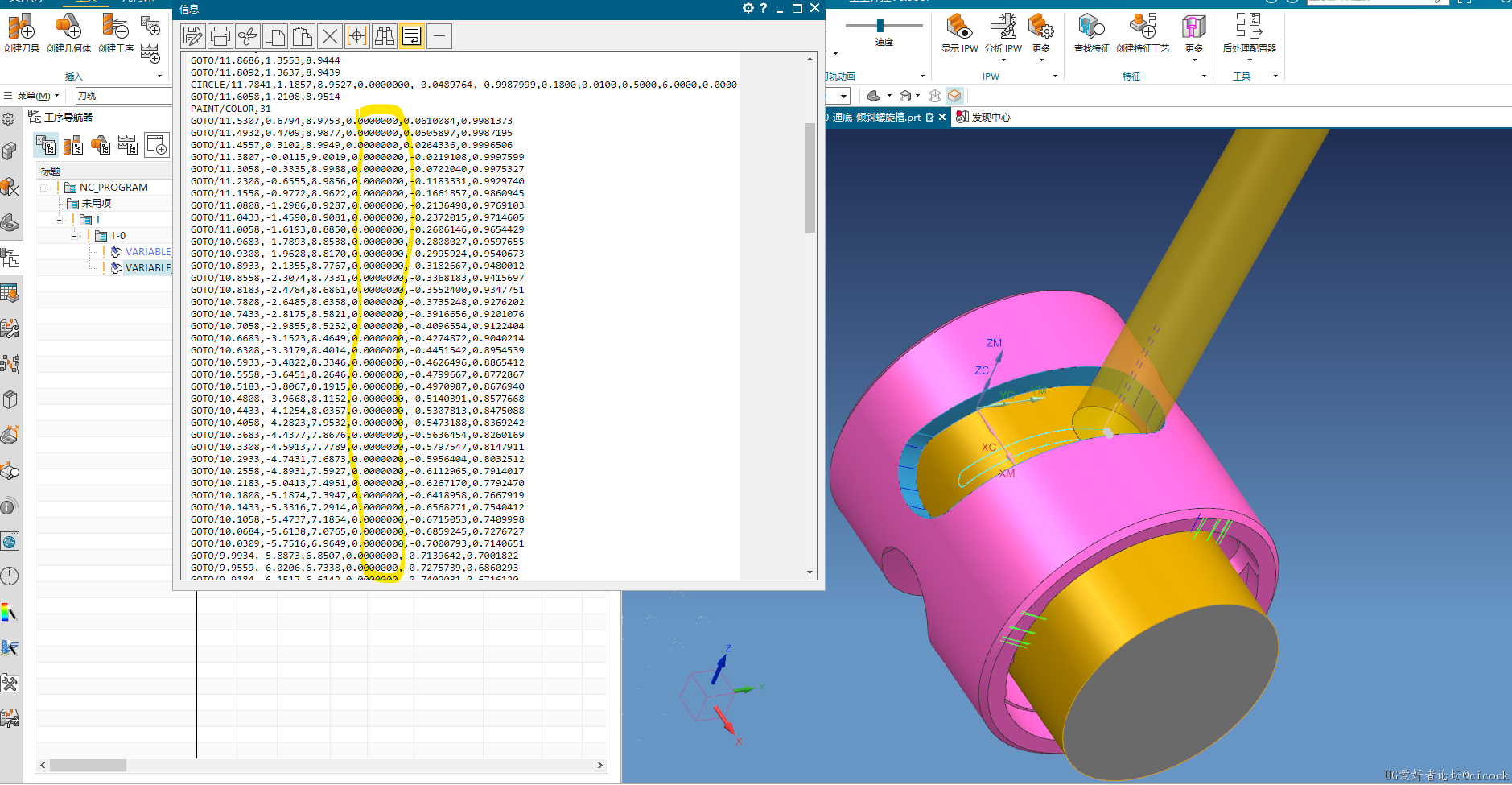This screenshot has width=1512, height=785.
Task: Open Information window settings gear
Action: 748,8
